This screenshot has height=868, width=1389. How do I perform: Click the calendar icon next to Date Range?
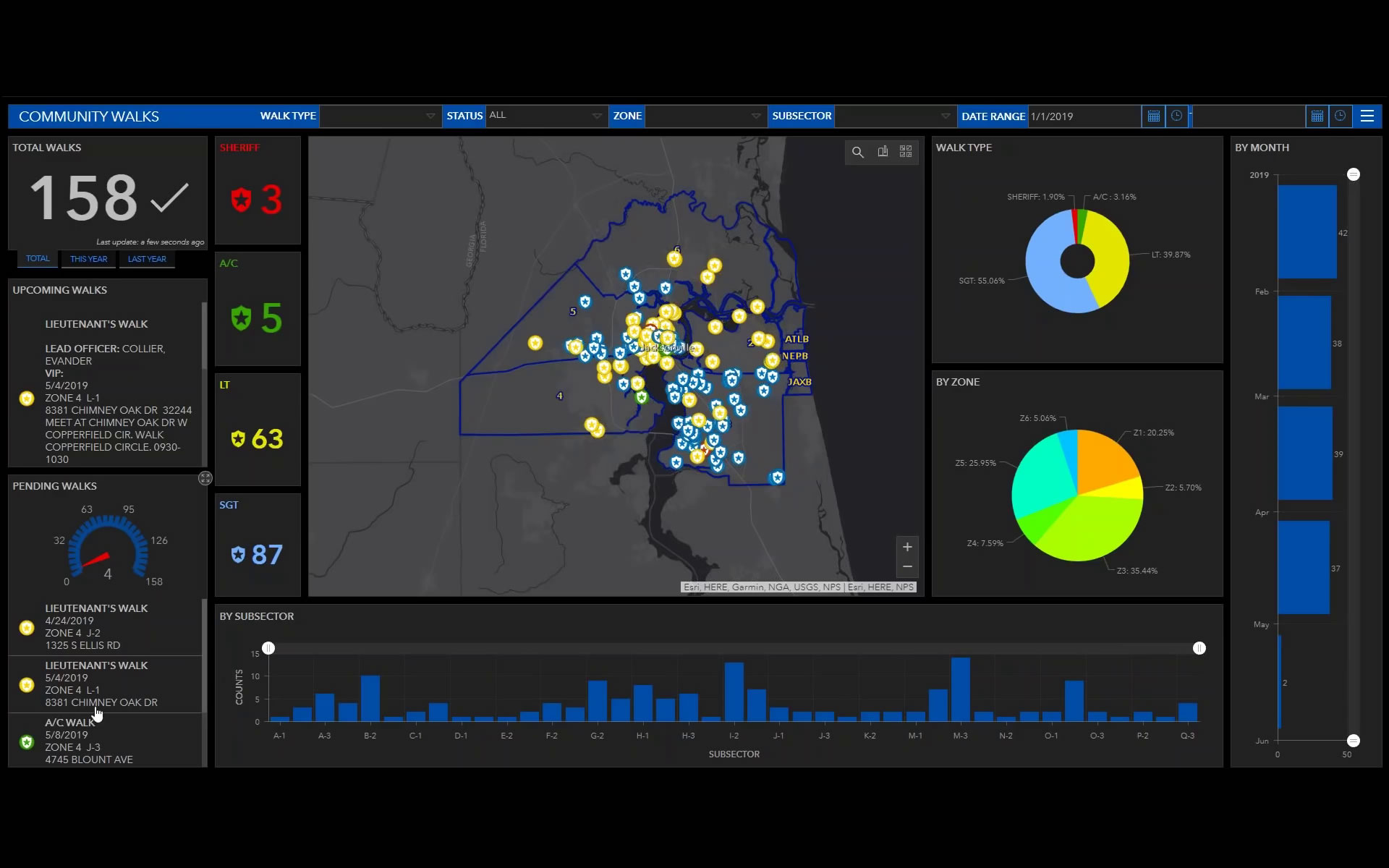1152,116
